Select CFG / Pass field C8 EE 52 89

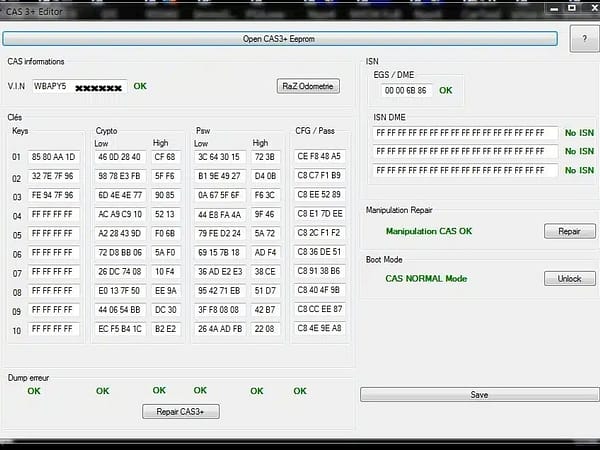point(320,194)
